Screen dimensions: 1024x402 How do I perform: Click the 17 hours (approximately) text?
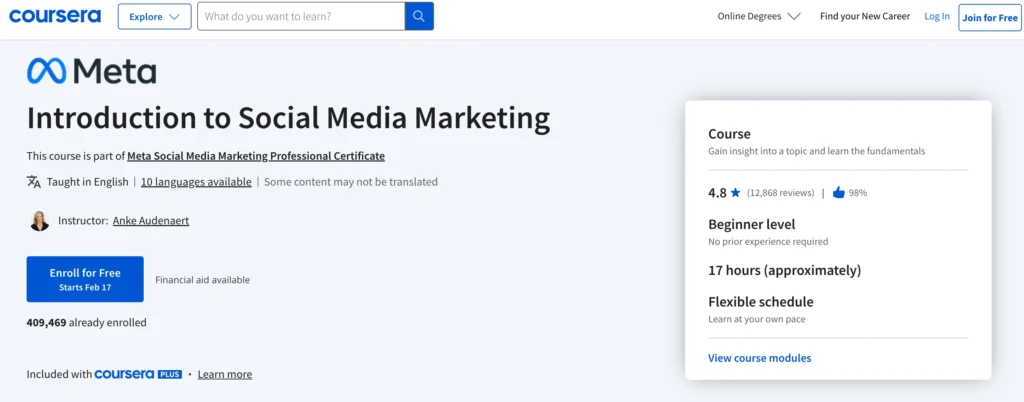pyautogui.click(x=784, y=270)
